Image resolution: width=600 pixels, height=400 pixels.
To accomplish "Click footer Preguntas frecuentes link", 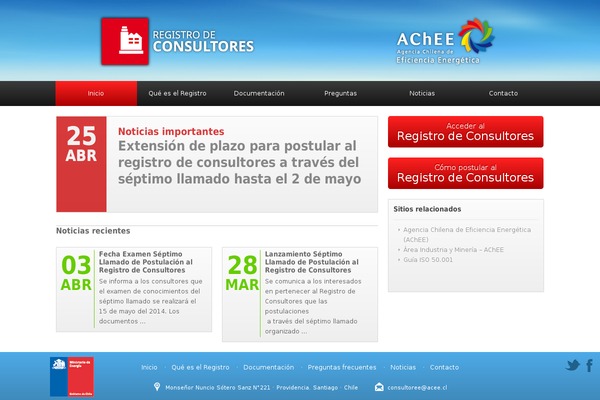I will [x=342, y=367].
